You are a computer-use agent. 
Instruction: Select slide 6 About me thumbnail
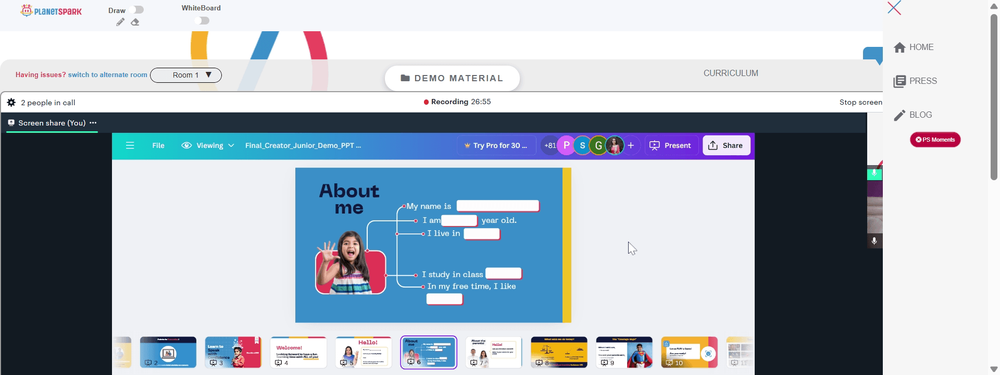click(x=429, y=352)
